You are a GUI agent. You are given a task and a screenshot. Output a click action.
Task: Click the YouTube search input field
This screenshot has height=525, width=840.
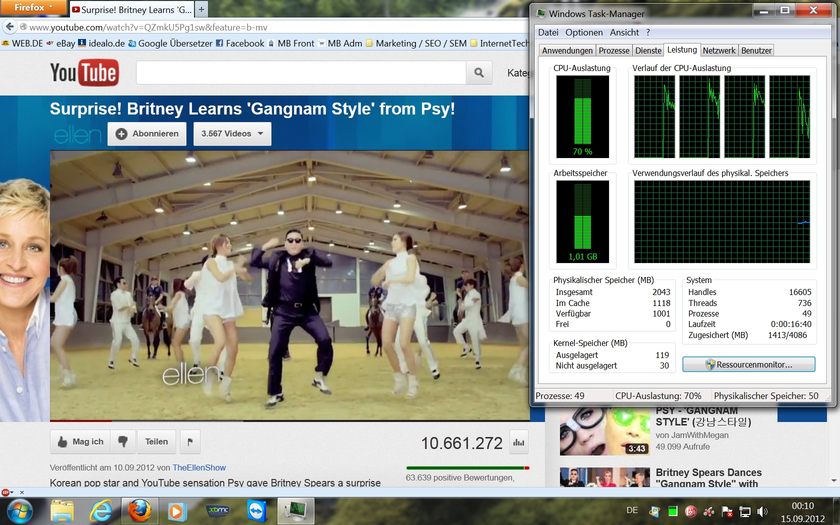pyautogui.click(x=301, y=72)
